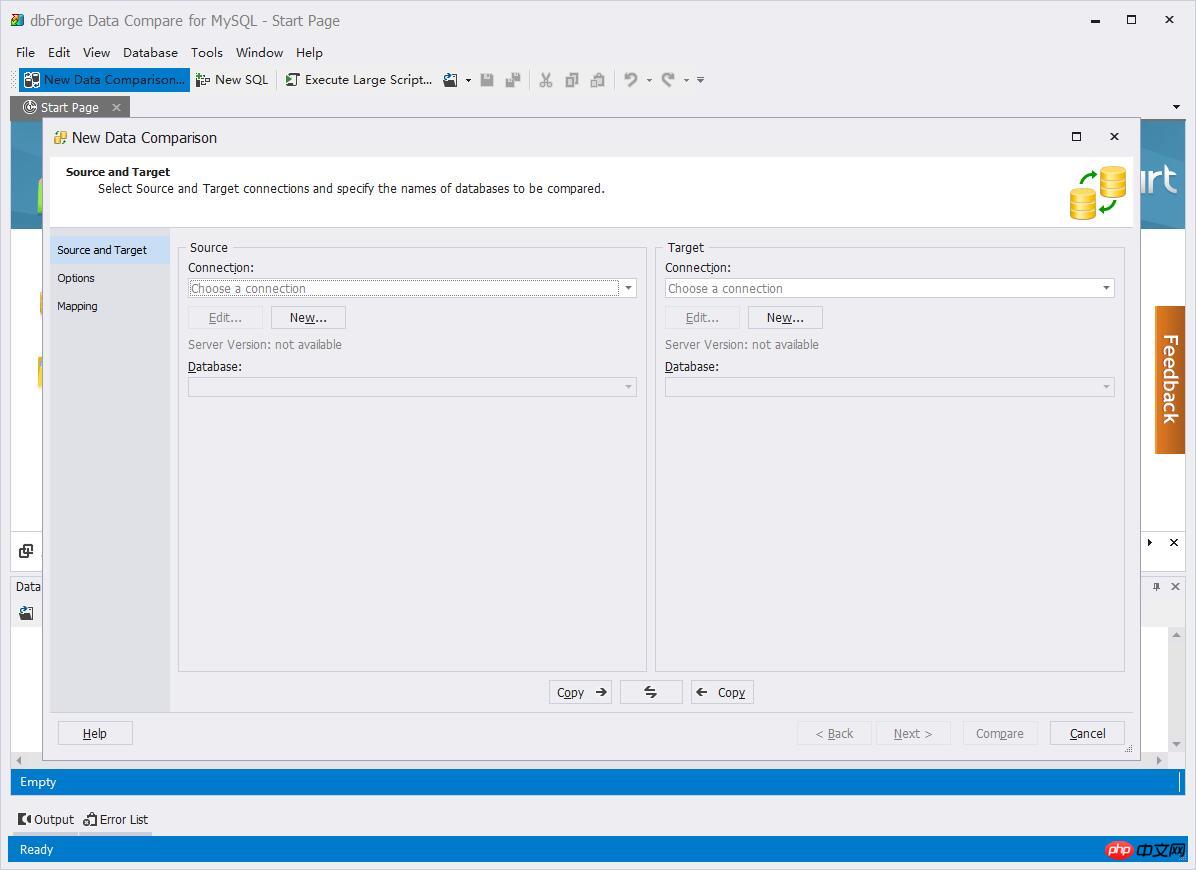The height and width of the screenshot is (870, 1196).
Task: Click the Save icon in the toolbar
Action: 487,80
